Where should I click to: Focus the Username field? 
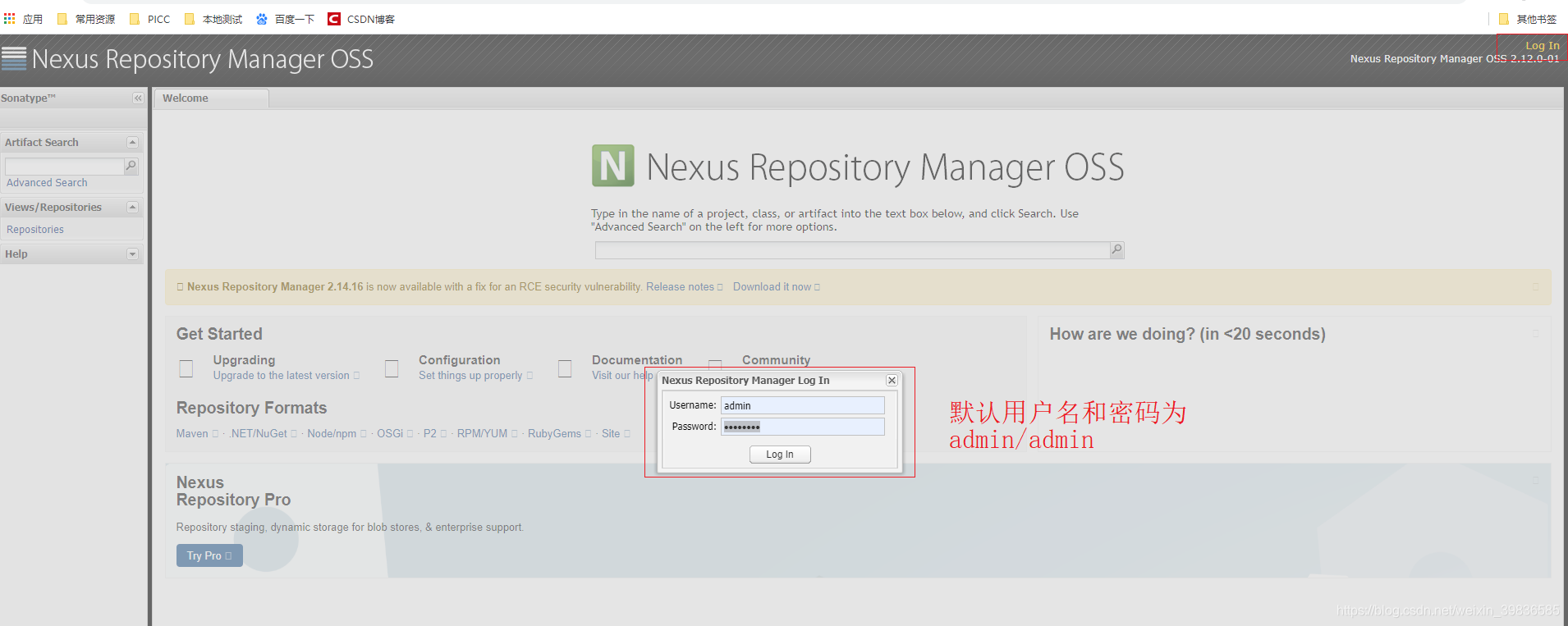(802, 405)
